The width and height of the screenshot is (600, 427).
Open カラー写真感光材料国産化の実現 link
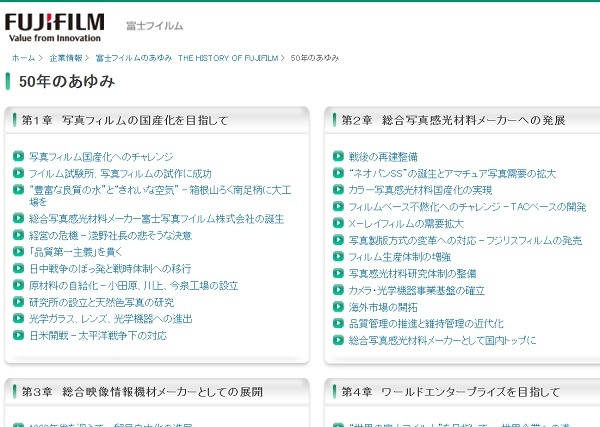point(420,190)
